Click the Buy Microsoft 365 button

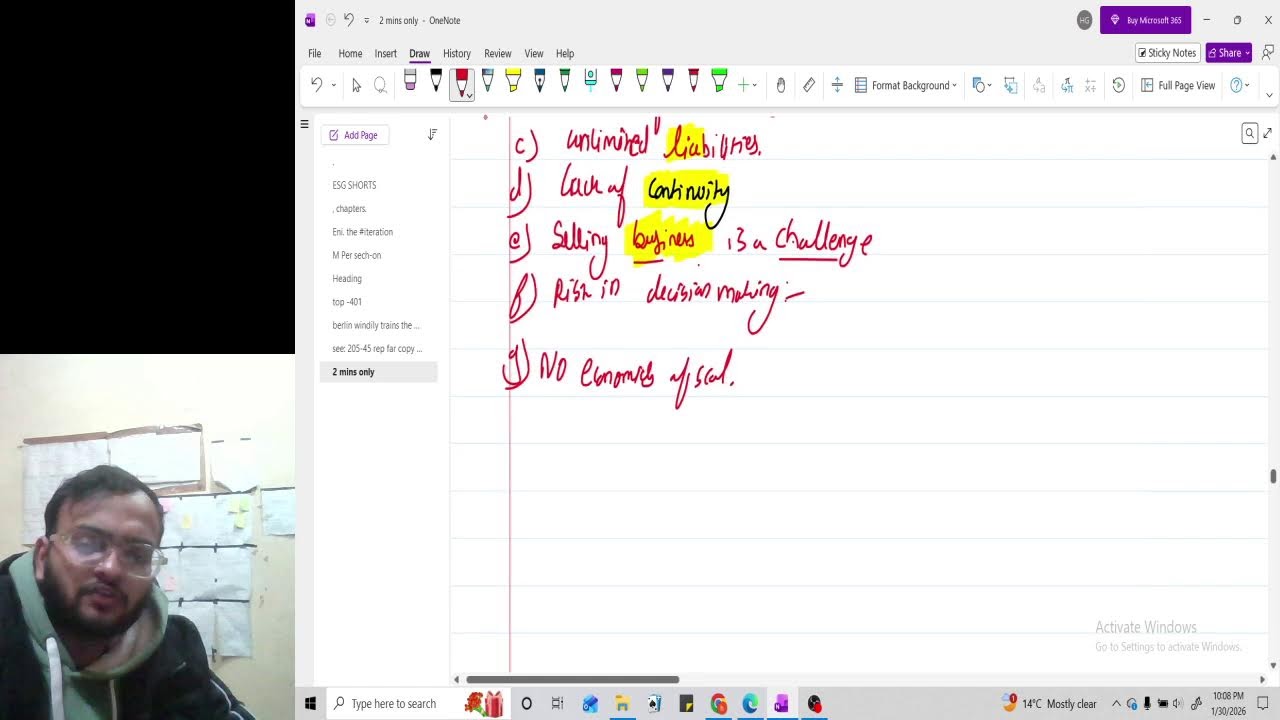(x=1145, y=20)
